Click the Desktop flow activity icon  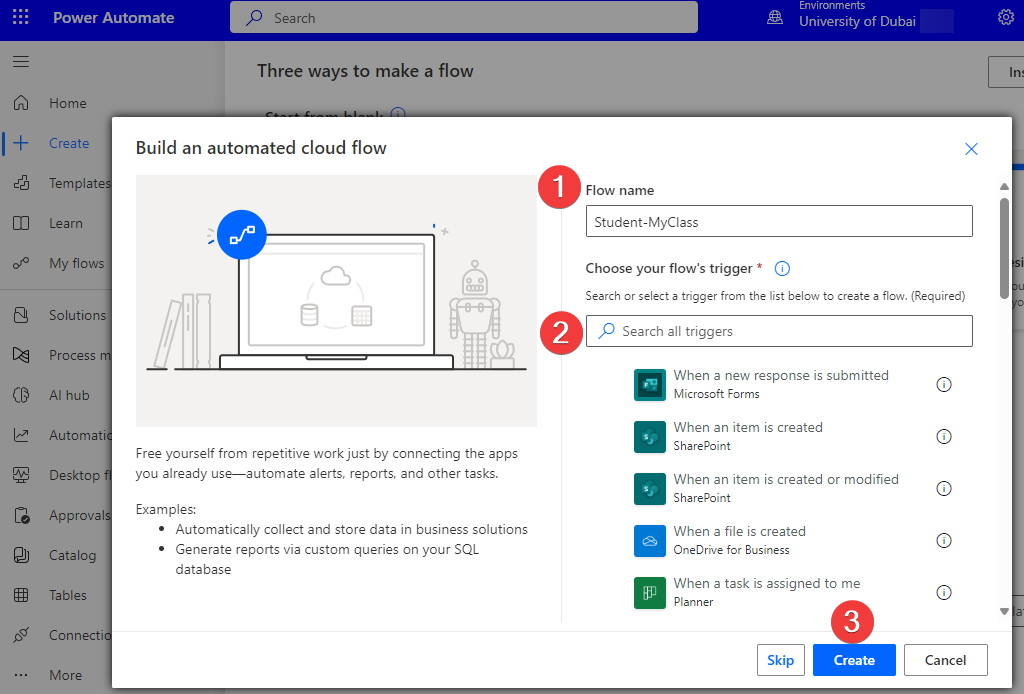pyautogui.click(x=21, y=475)
